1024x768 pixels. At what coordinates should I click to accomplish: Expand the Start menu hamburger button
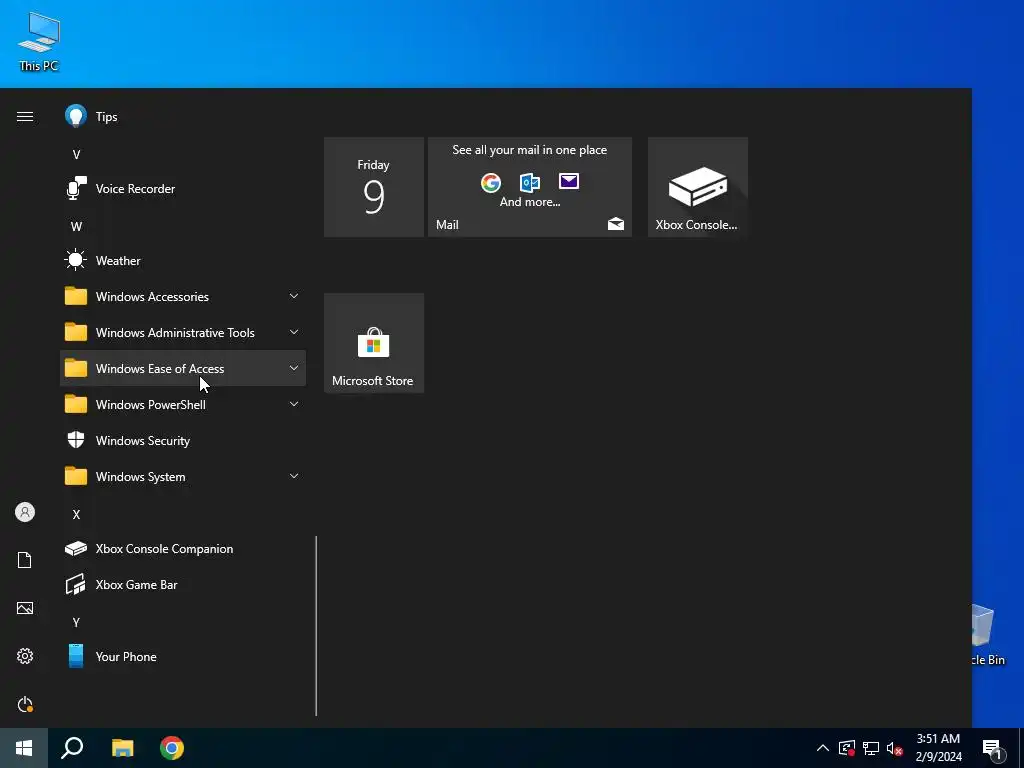click(25, 117)
